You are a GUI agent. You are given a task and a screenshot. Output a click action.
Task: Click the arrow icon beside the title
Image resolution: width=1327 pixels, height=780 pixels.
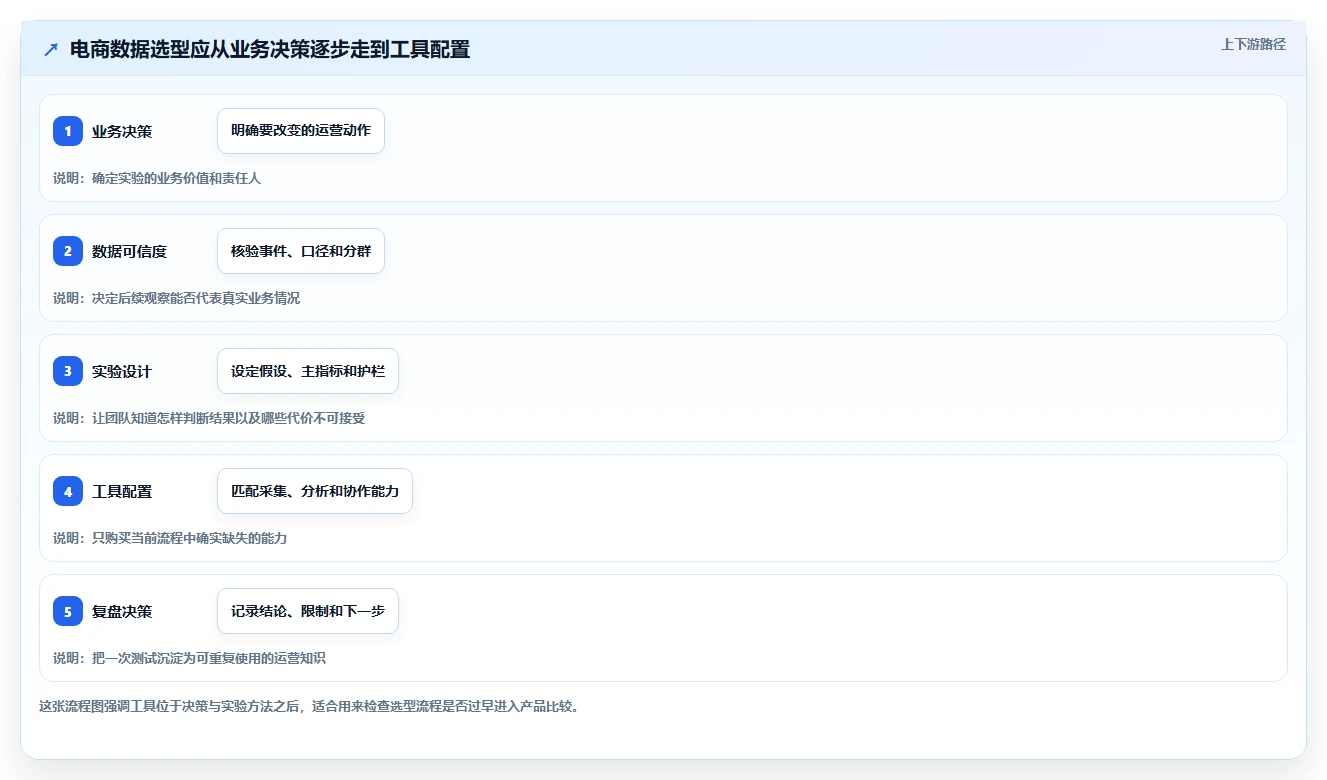pyautogui.click(x=51, y=50)
